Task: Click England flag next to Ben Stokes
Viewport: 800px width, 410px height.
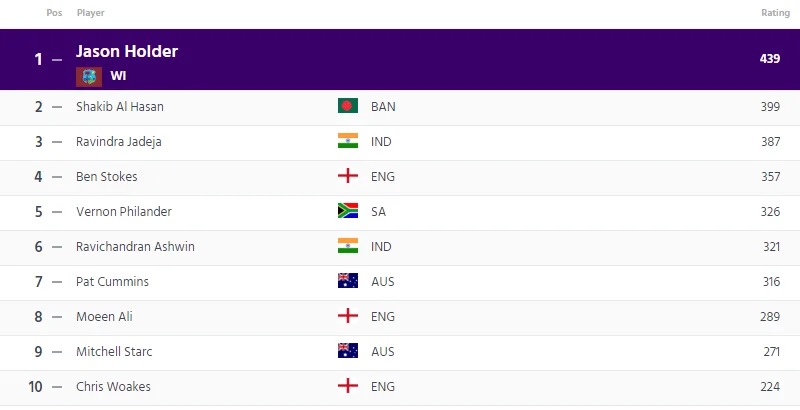Action: pyautogui.click(x=348, y=176)
